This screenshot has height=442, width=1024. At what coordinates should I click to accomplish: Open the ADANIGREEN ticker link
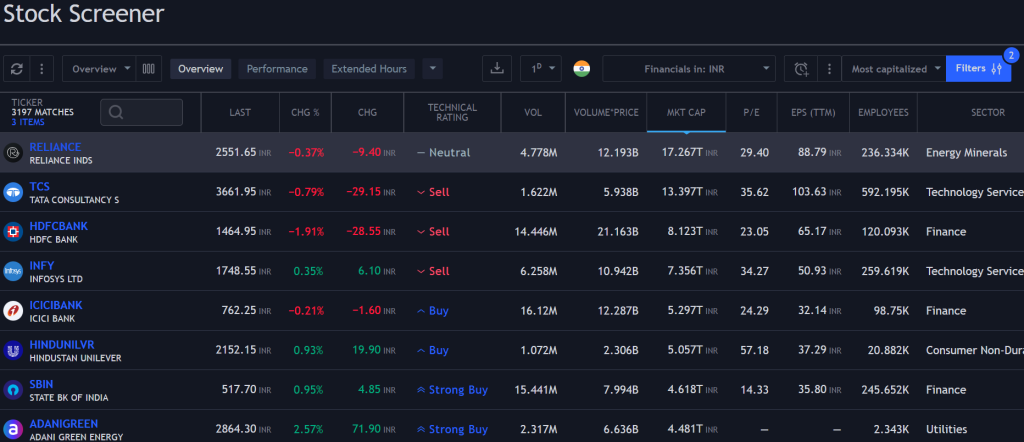tap(64, 424)
